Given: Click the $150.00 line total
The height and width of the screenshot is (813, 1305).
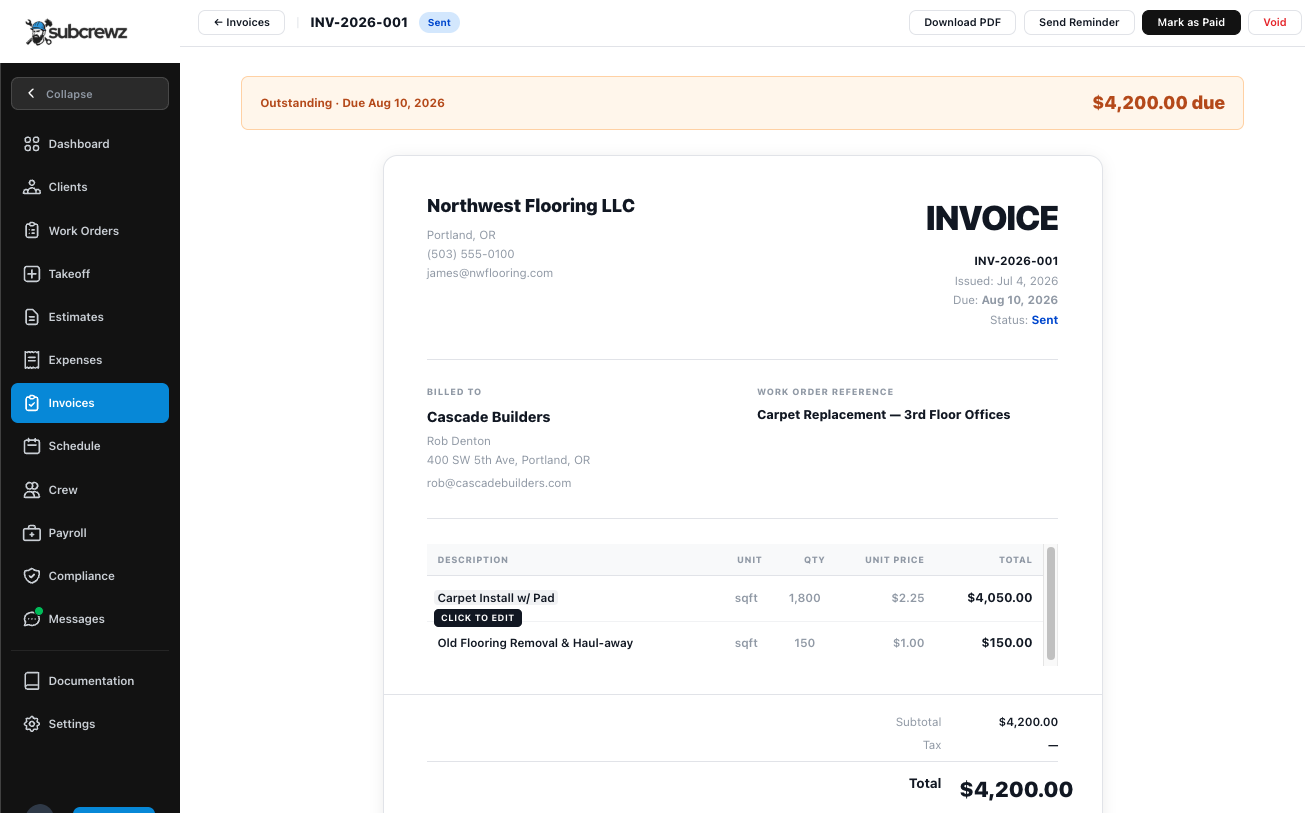Looking at the screenshot, I should click(x=1007, y=643).
